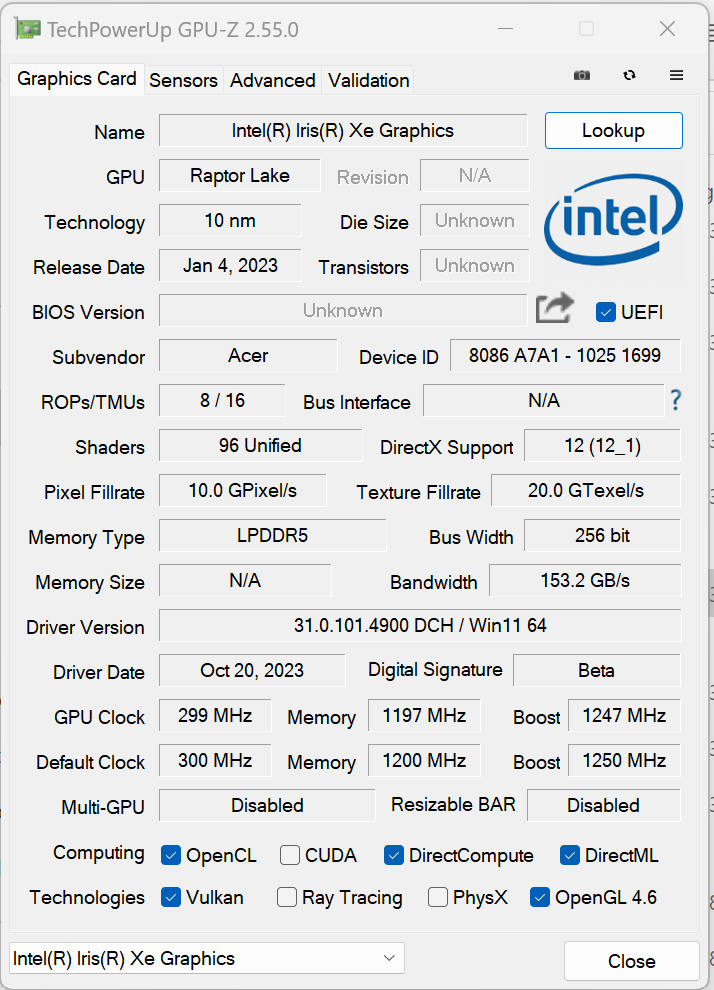Switch to the Sensors tab
Viewport: 714px width, 990px height.
tap(183, 80)
